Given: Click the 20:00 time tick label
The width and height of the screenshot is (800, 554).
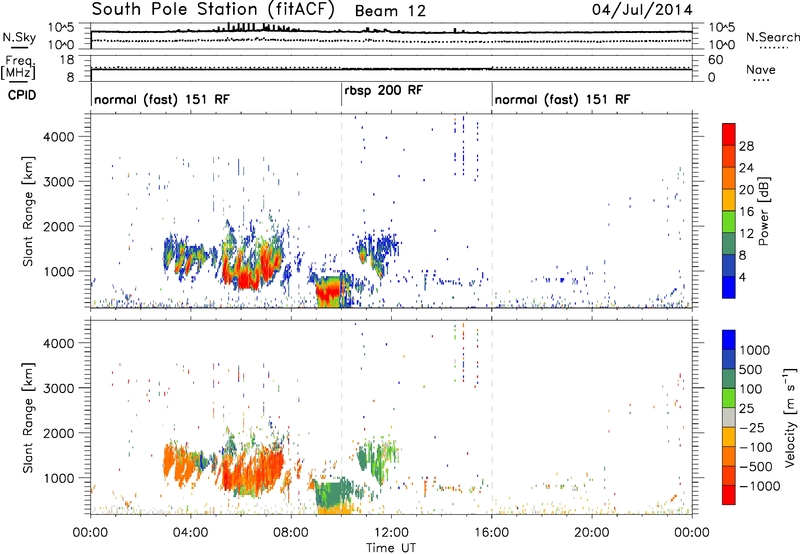Looking at the screenshot, I should [x=591, y=533].
